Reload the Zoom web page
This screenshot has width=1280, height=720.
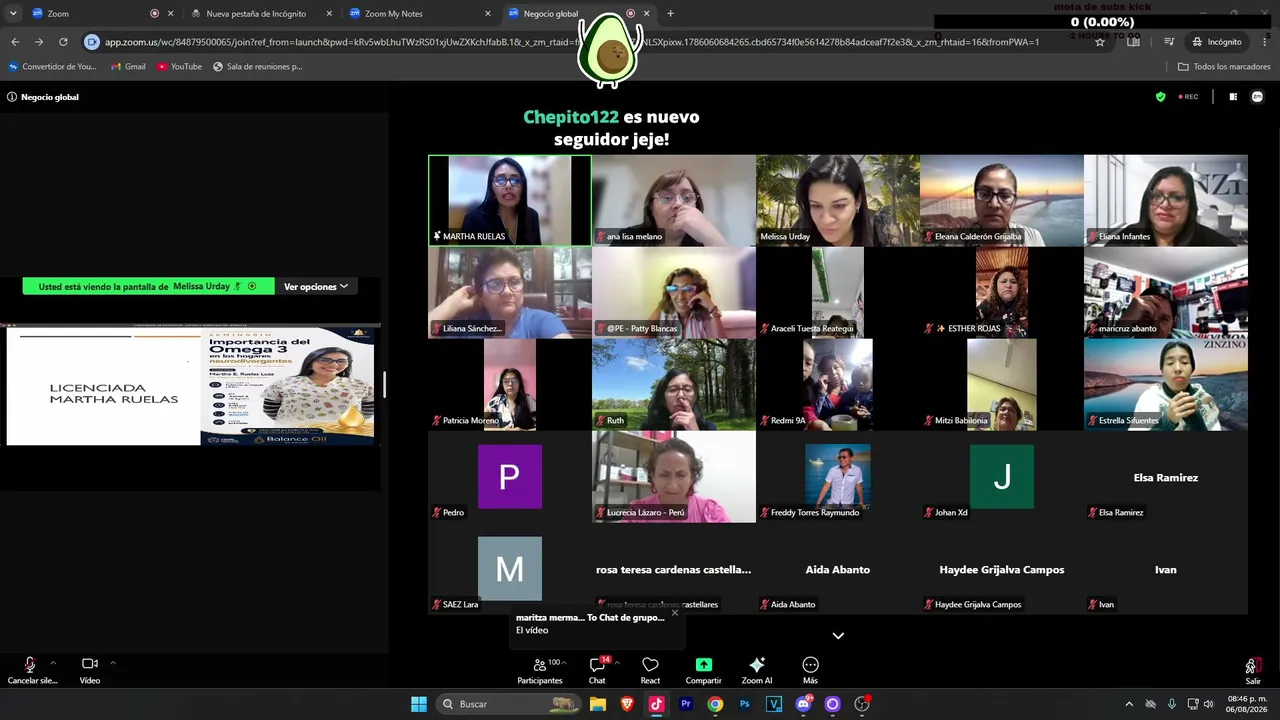63,42
